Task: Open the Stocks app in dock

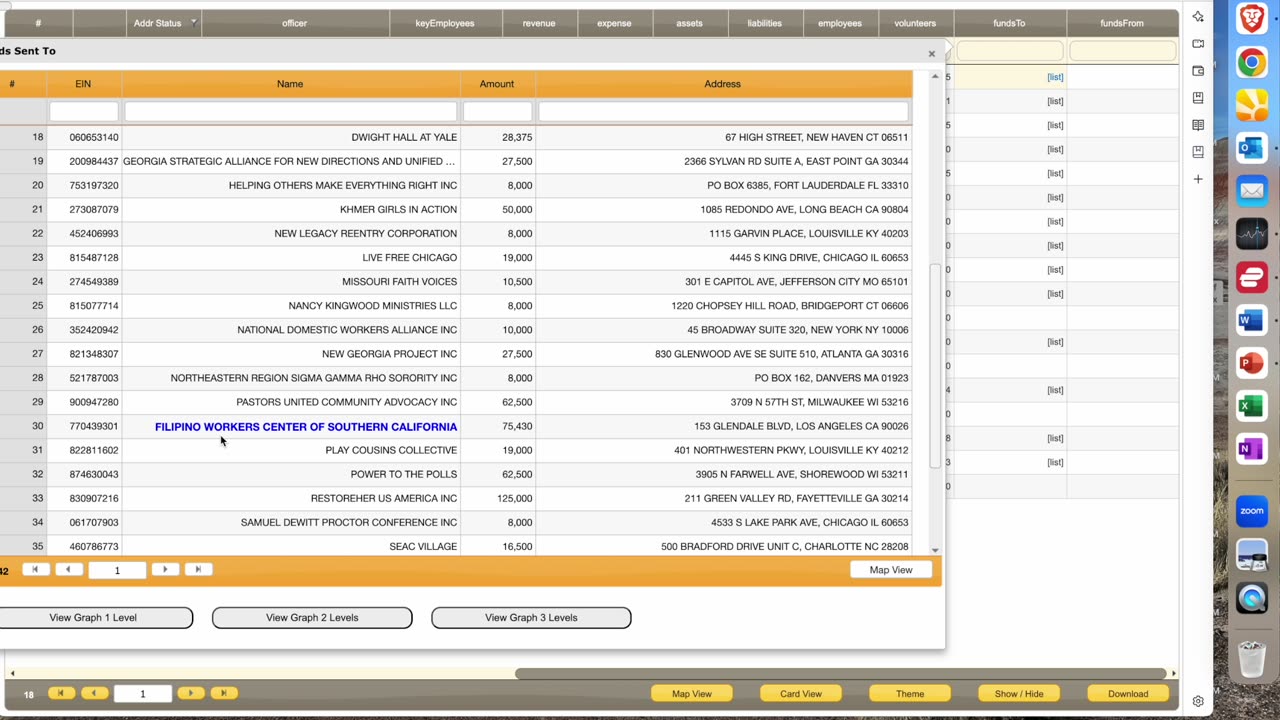Action: (1252, 234)
